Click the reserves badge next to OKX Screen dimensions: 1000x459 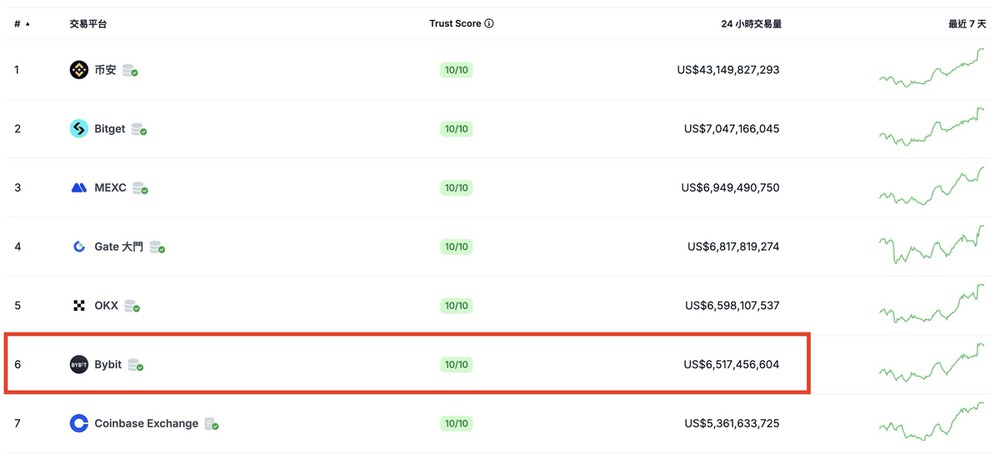(132, 306)
